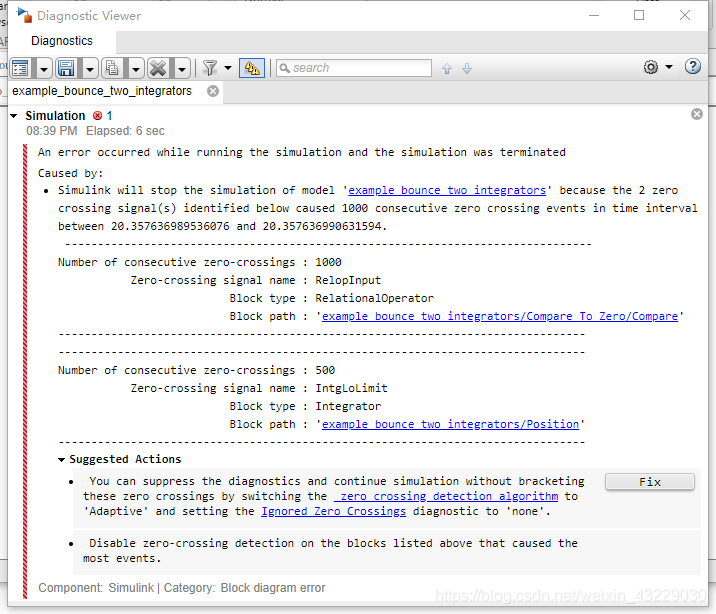Collapse the Suggested Actions section
The image size is (716, 614).
61,460
